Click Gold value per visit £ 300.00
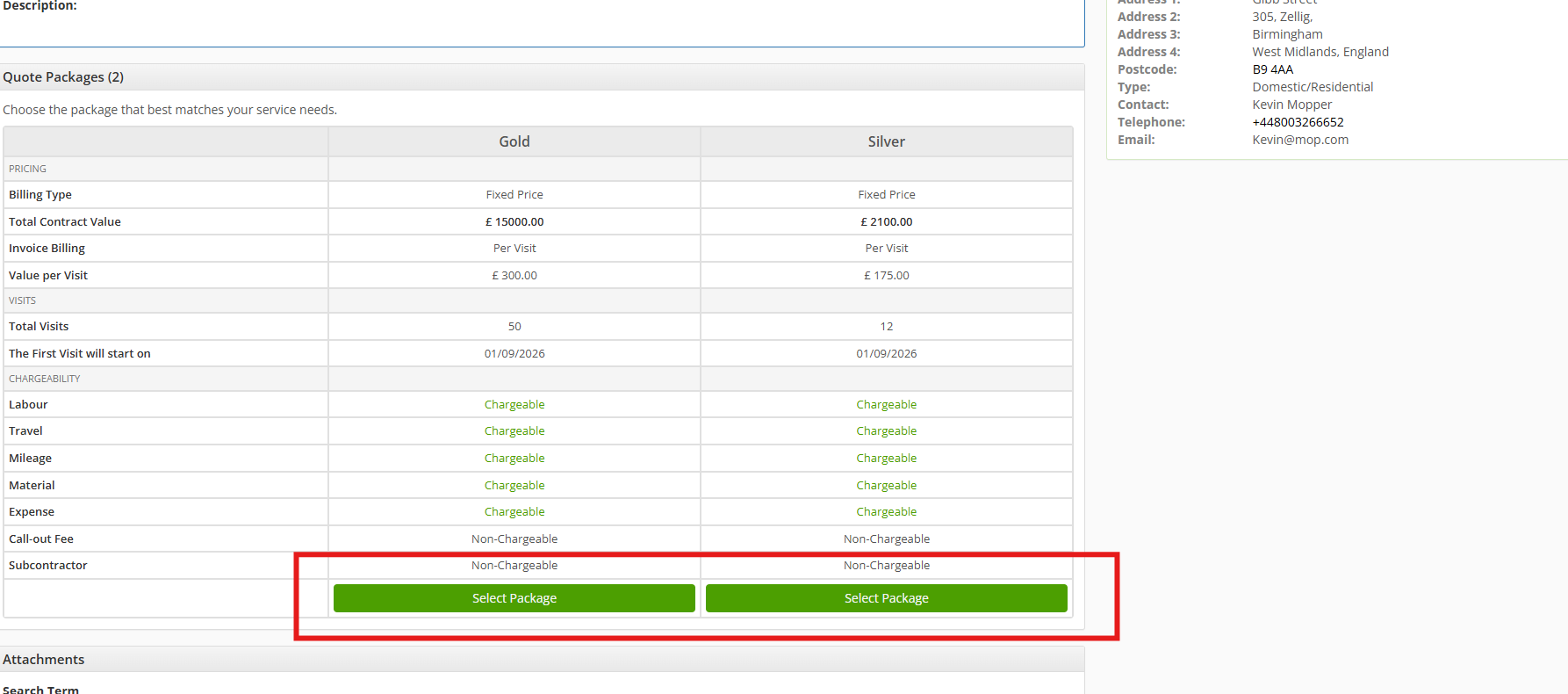The height and width of the screenshot is (694, 1568). [x=514, y=276]
